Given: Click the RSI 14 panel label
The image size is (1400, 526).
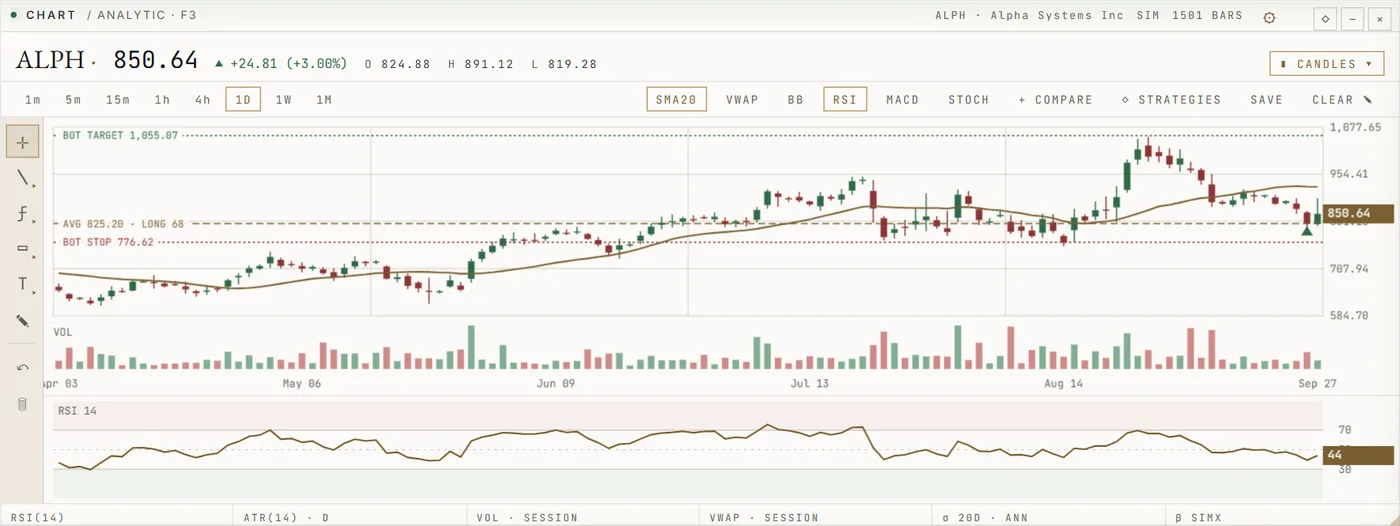Looking at the screenshot, I should click(x=77, y=411).
